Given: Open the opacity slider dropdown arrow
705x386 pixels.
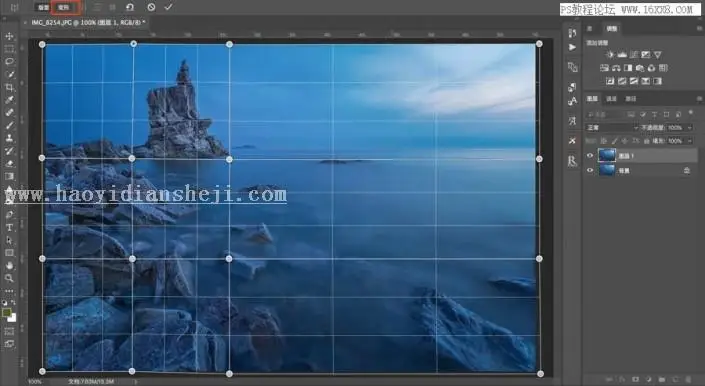Looking at the screenshot, I should coord(689,128).
